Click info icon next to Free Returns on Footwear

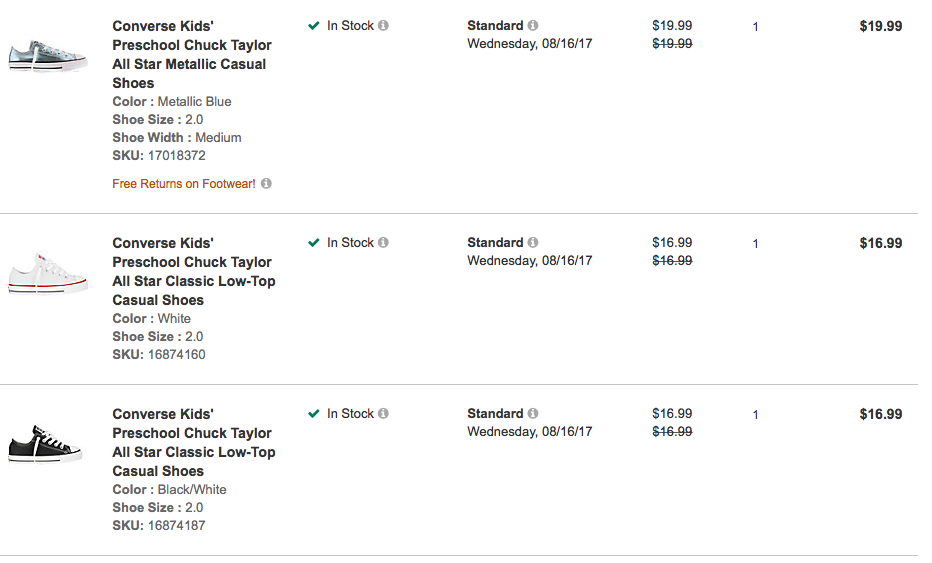[267, 184]
